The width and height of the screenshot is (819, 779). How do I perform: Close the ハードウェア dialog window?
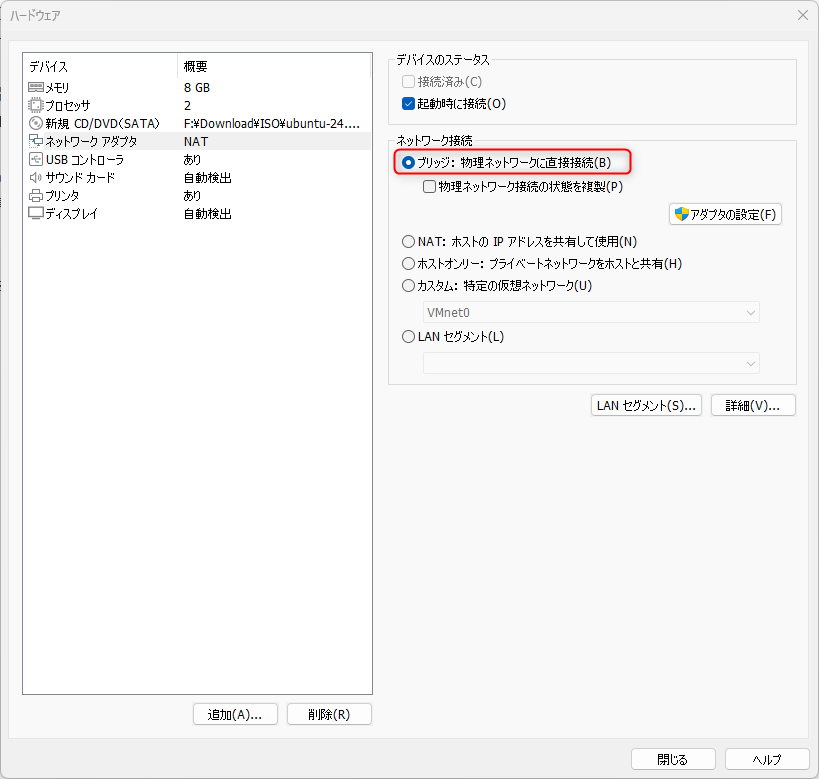click(803, 15)
